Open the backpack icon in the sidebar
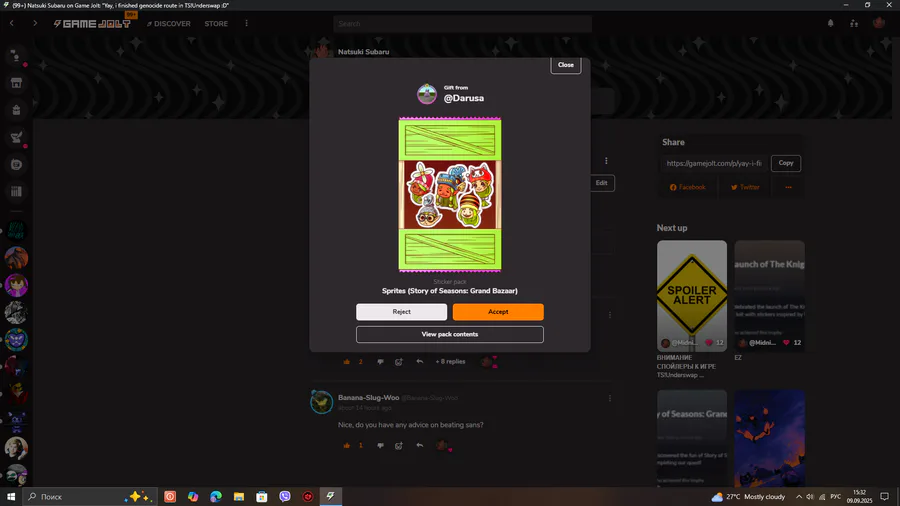 [16, 110]
